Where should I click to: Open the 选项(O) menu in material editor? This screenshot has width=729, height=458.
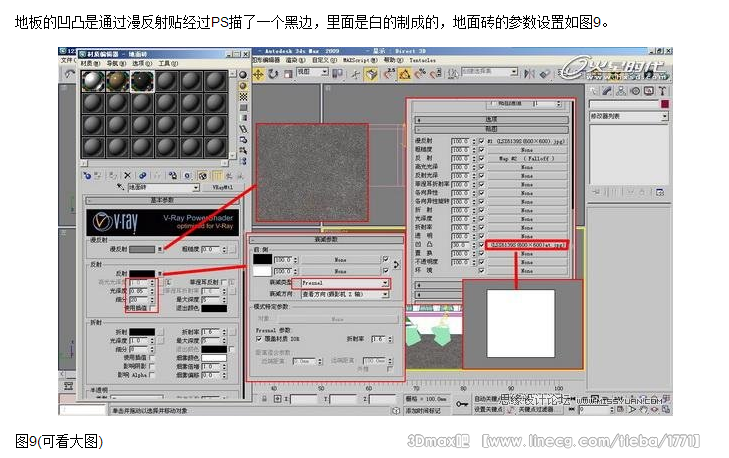point(142,63)
